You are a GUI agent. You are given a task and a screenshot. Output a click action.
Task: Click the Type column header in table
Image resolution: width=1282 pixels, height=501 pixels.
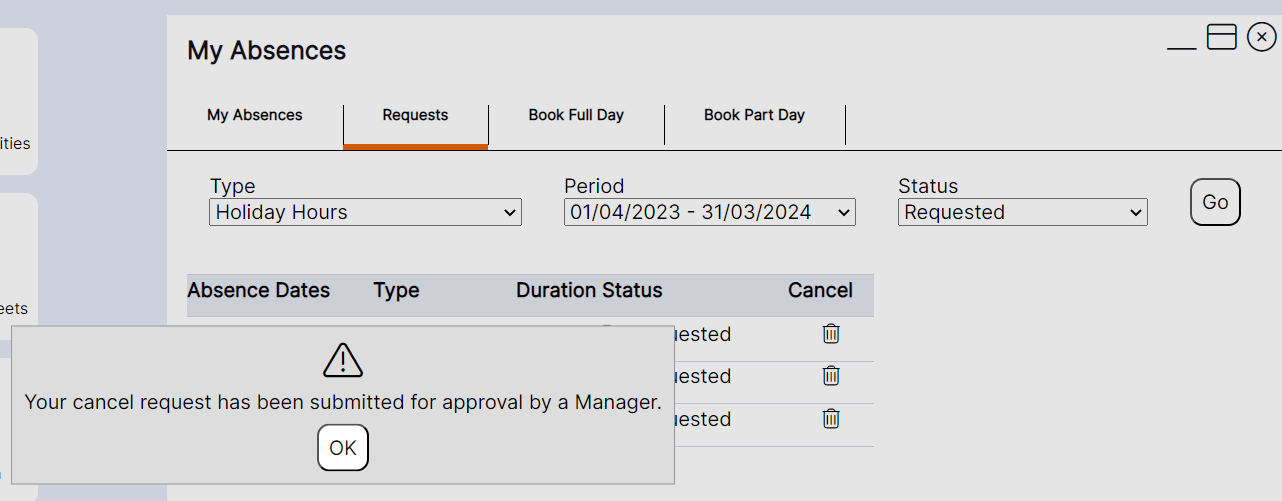coord(396,290)
